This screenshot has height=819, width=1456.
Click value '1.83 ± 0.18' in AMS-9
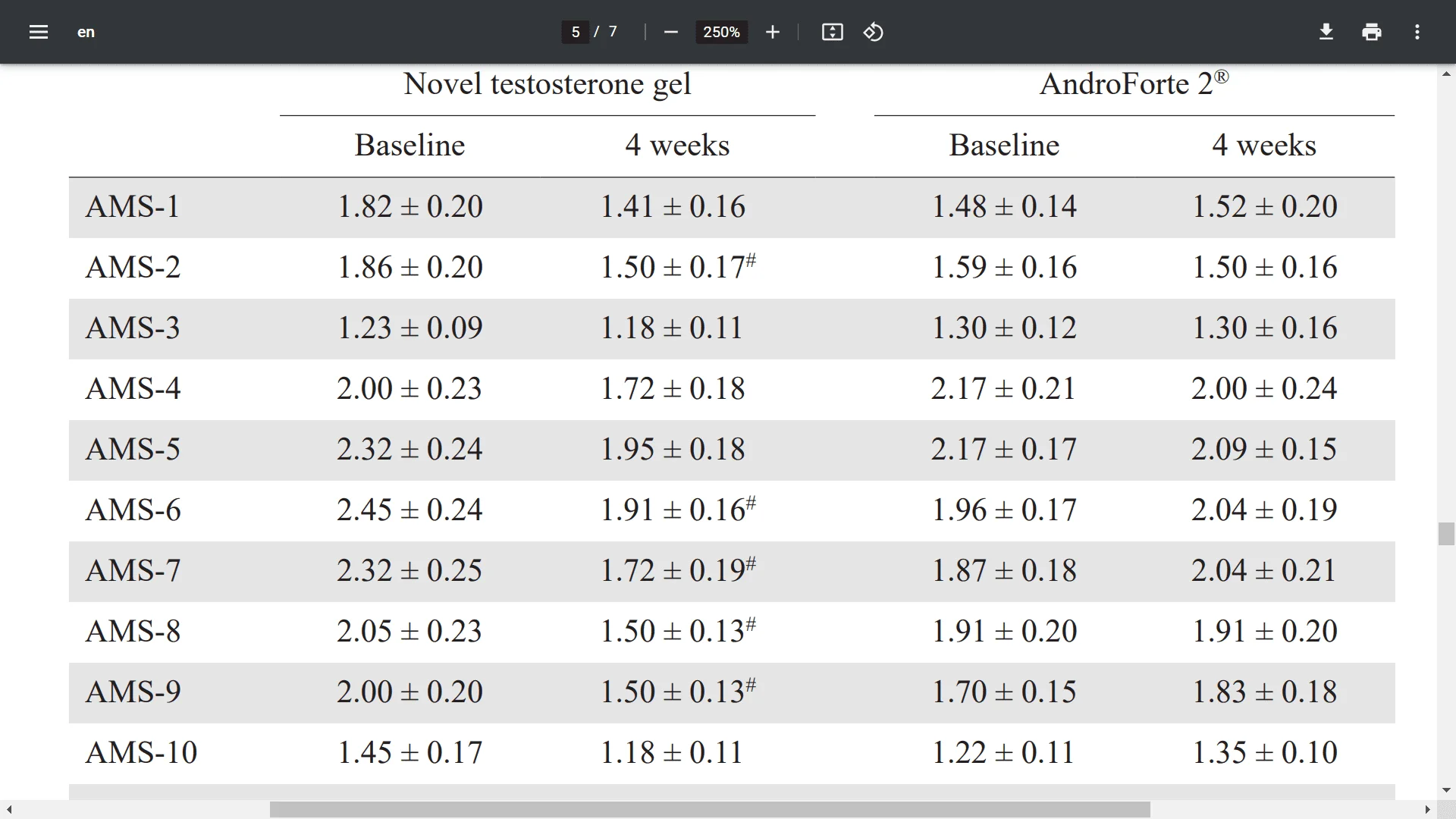tap(1265, 692)
